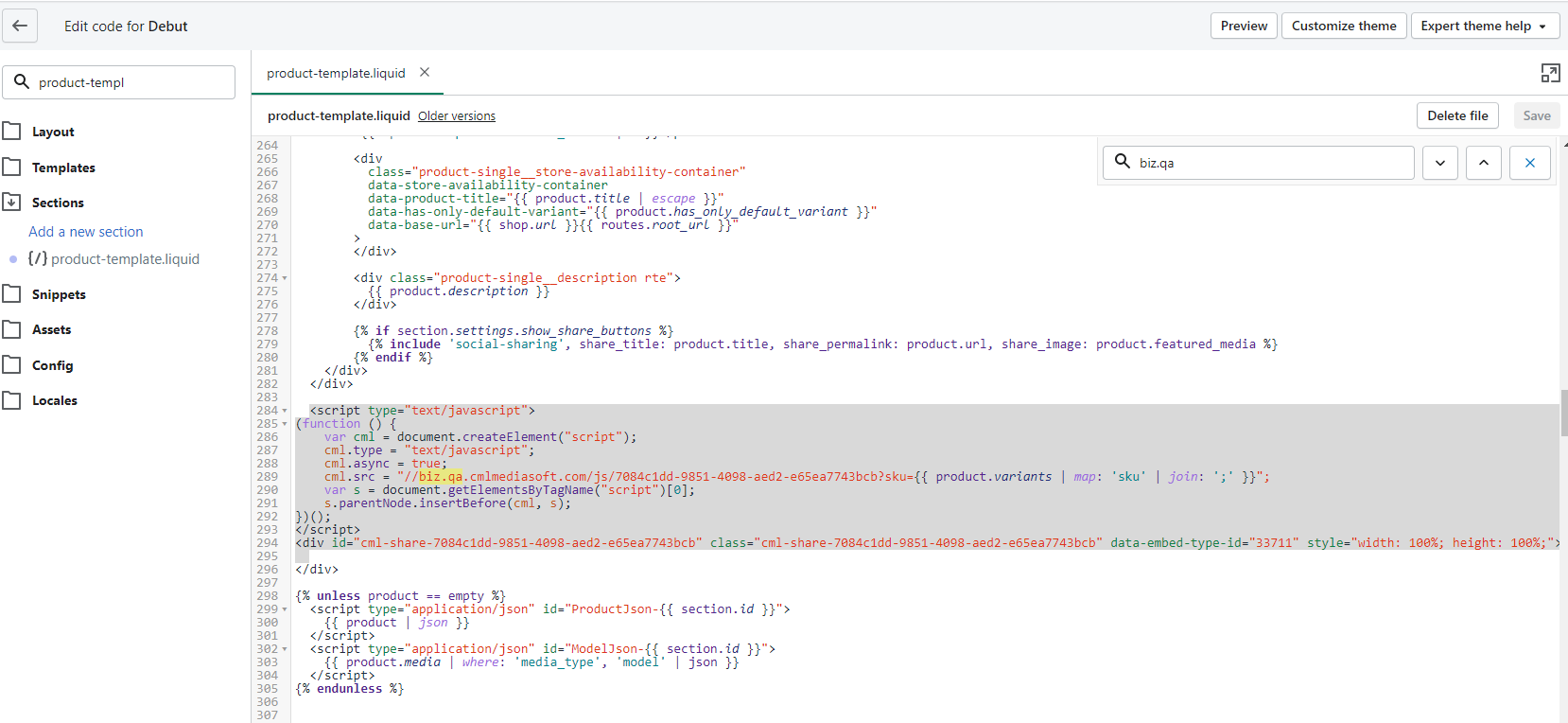Close the product-template.liquid tab
The width and height of the screenshot is (1568, 723).
[x=425, y=72]
